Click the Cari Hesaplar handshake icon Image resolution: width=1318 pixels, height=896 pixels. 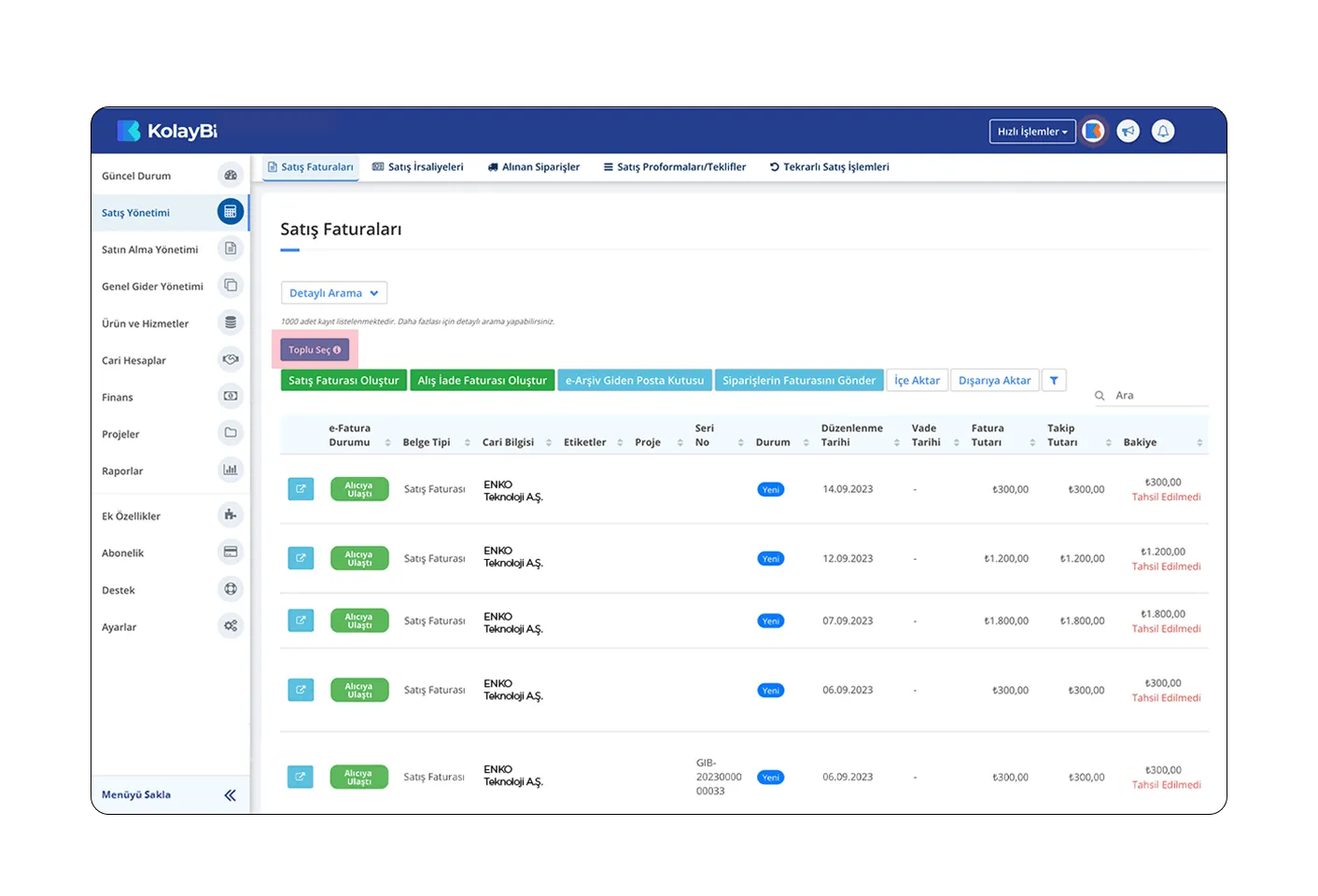pyautogui.click(x=231, y=359)
